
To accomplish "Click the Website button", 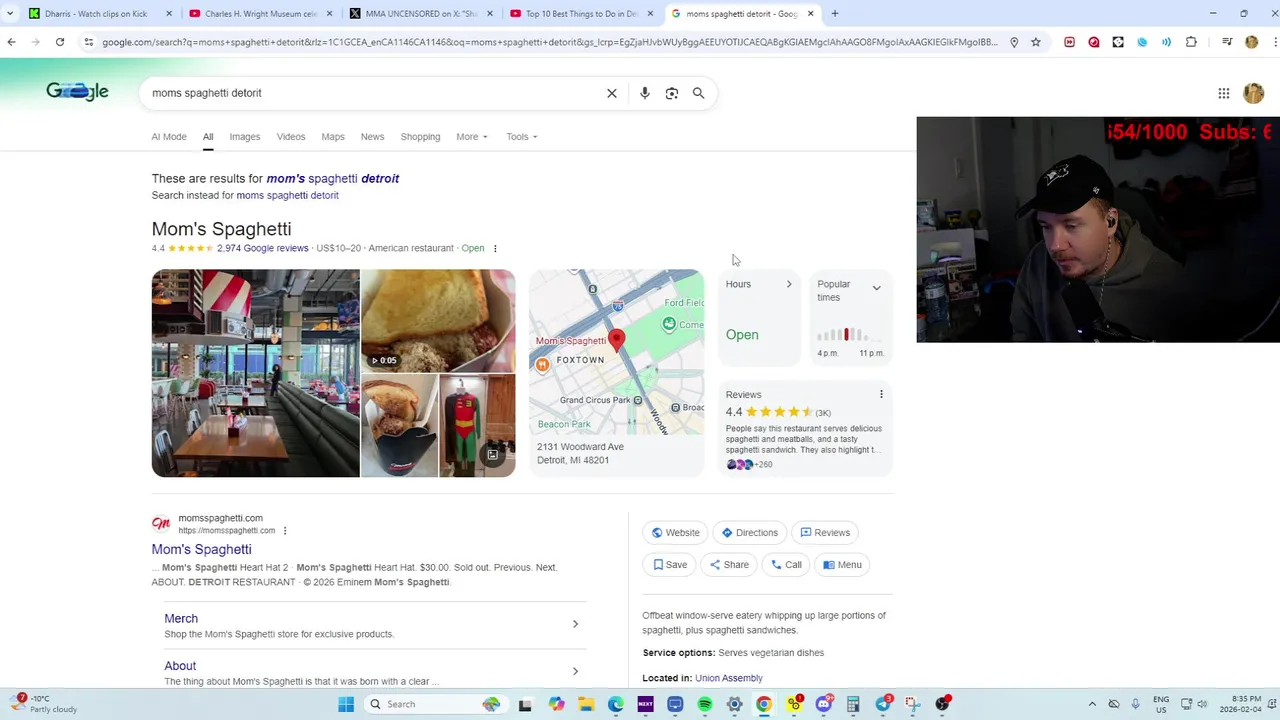I will tap(675, 533).
